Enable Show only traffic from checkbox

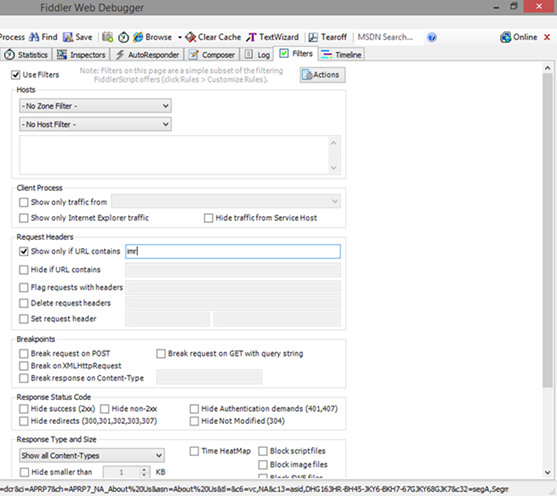coord(23,203)
